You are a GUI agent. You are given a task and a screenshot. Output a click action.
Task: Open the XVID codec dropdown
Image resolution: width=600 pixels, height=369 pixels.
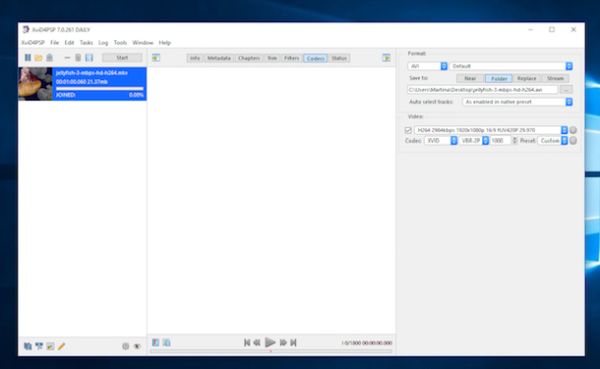click(441, 140)
